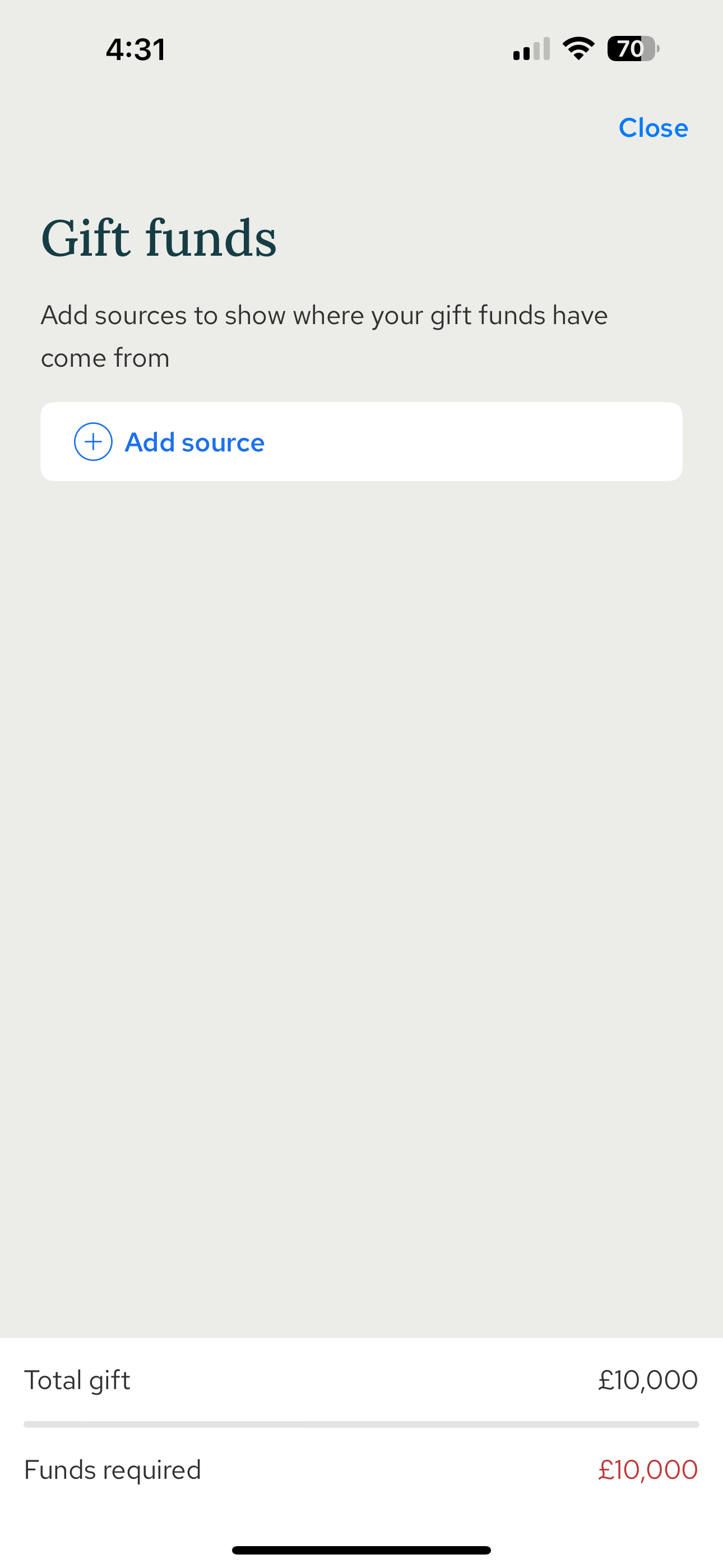Tap the Wi-Fi status icon
The width and height of the screenshot is (723, 1568).
click(x=578, y=49)
